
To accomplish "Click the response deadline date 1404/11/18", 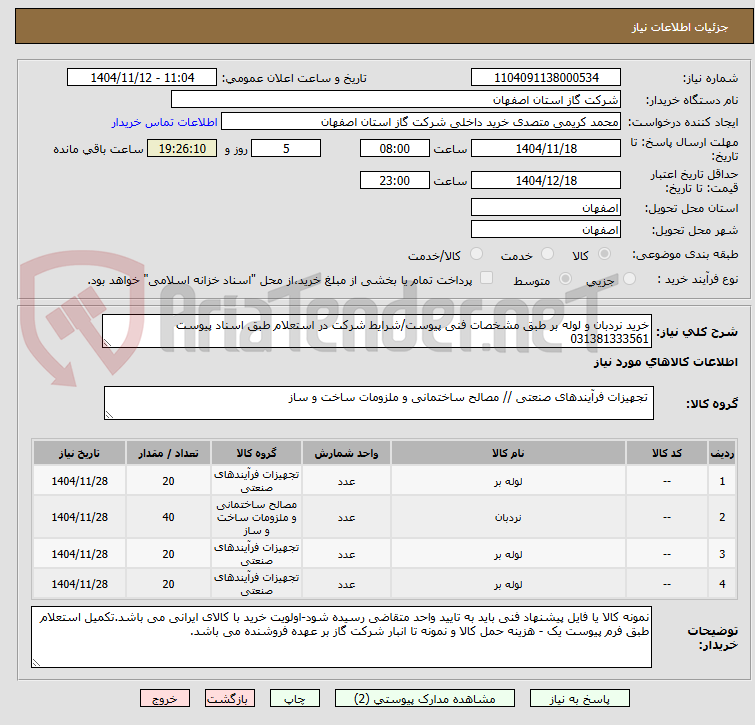I will click(x=546, y=148).
